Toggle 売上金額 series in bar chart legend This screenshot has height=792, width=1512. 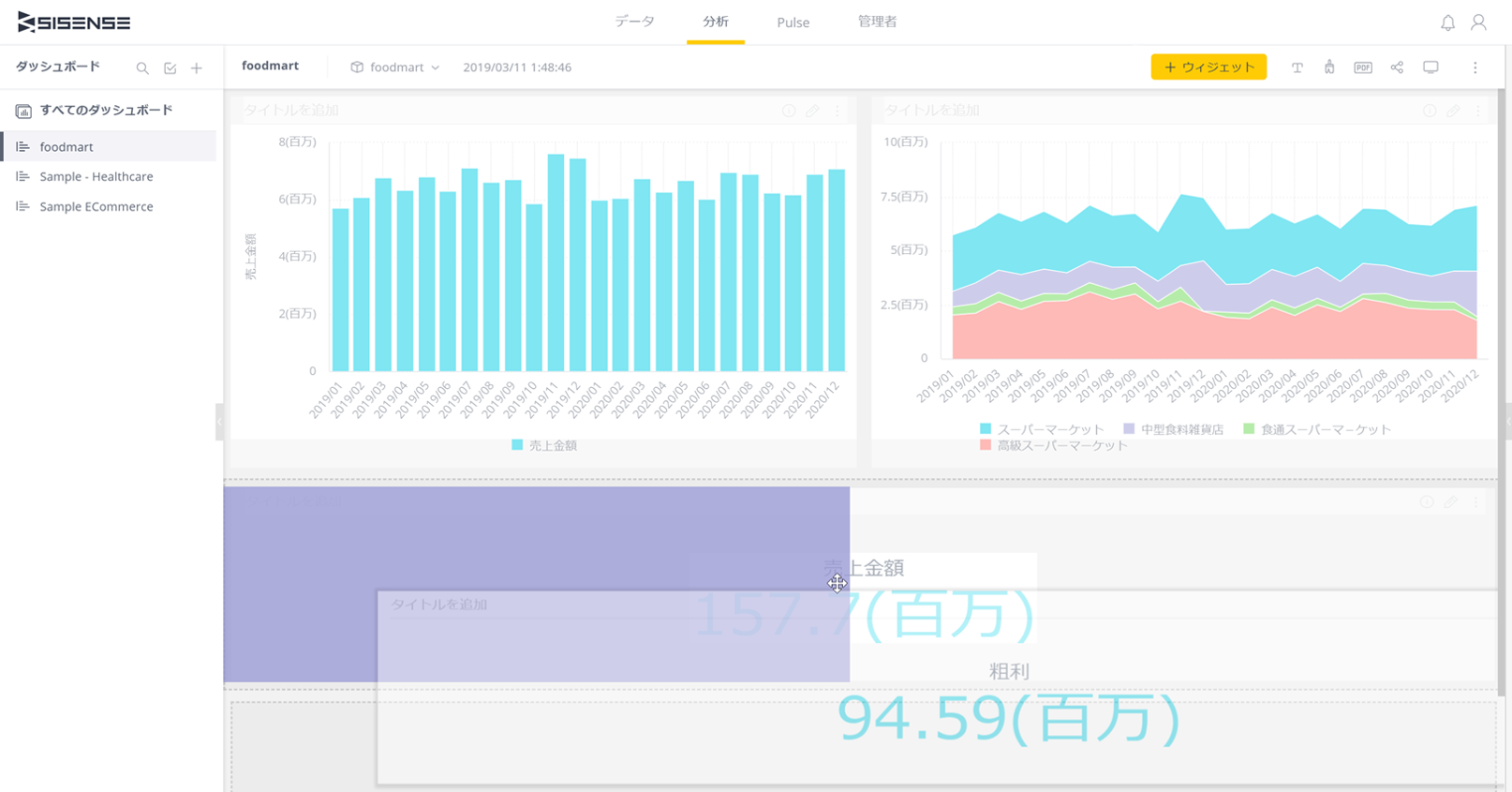pos(544,446)
